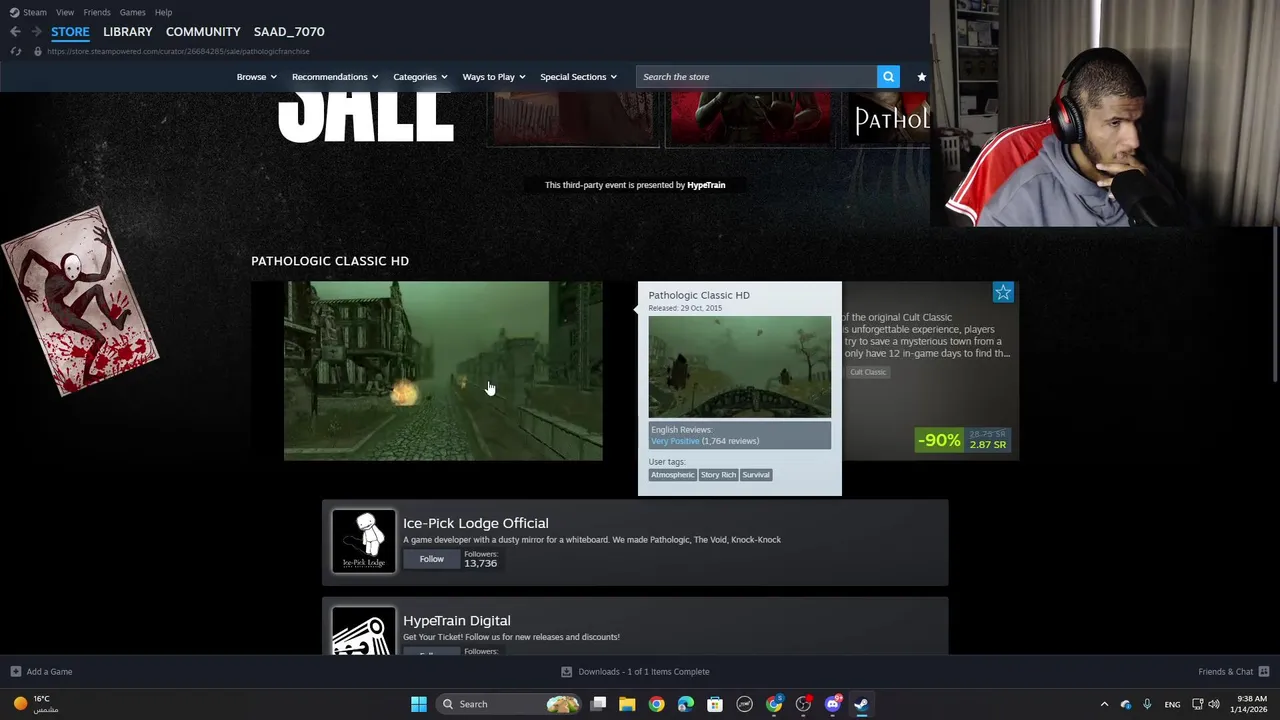Open the volume tray icon

pos(1216,704)
